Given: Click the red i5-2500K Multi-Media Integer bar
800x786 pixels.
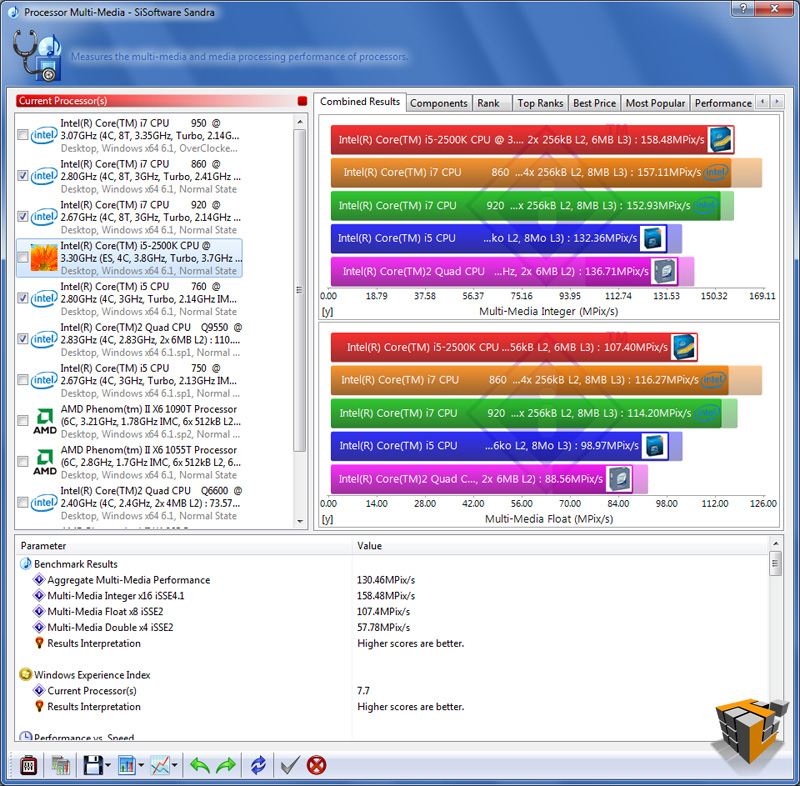Looking at the screenshot, I should pos(532,140).
